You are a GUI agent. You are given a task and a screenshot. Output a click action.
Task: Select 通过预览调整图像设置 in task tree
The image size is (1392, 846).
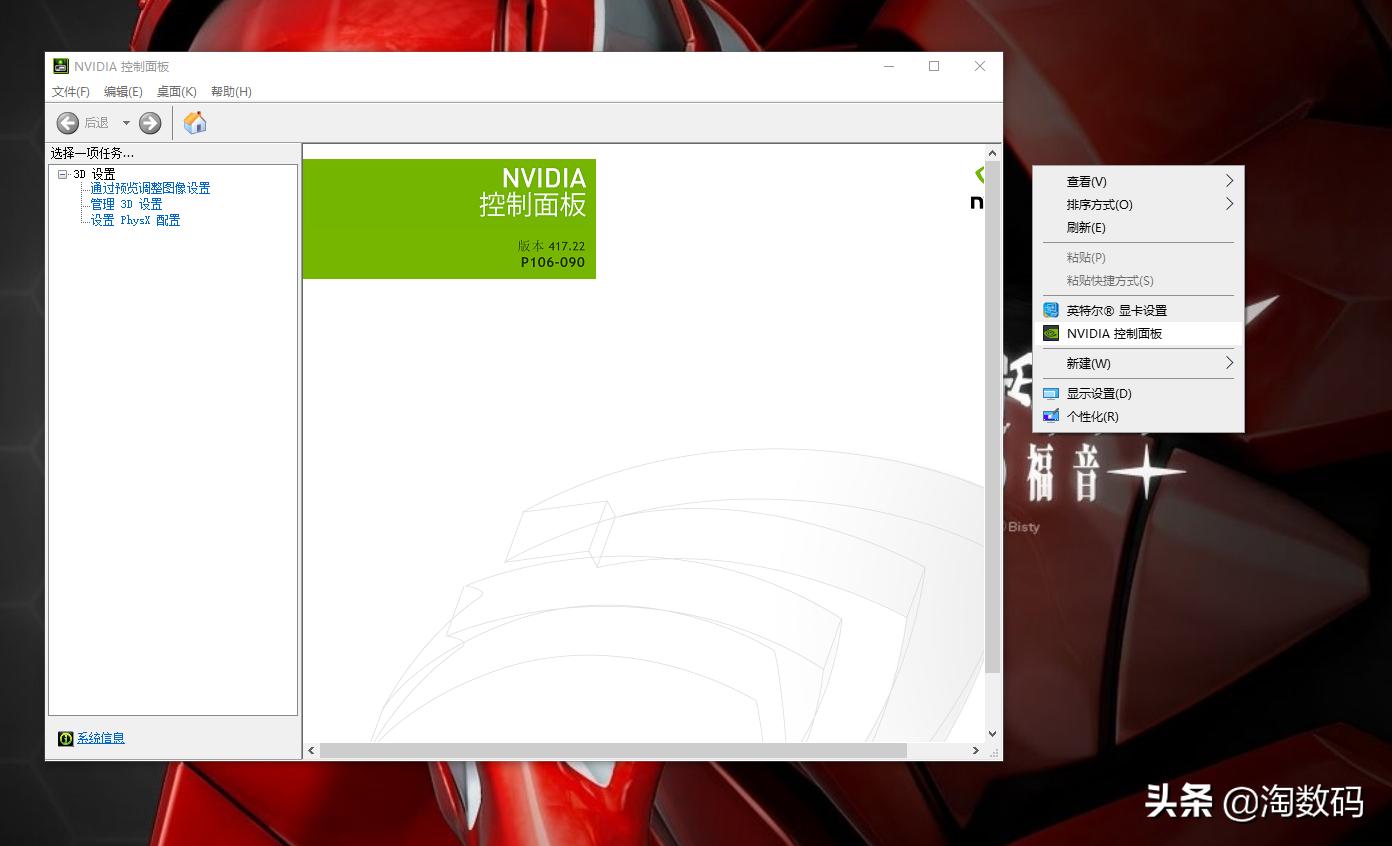tap(150, 188)
